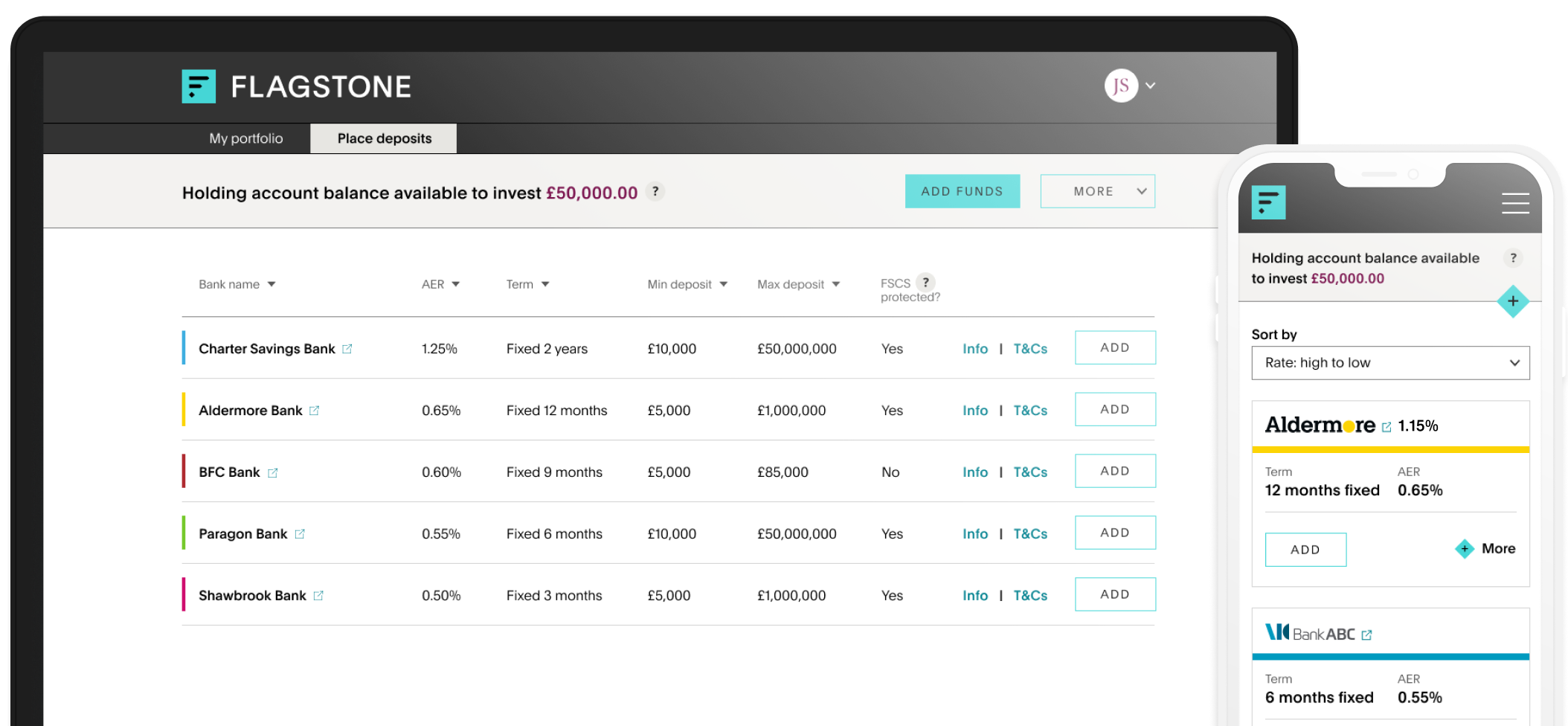1568x726 pixels.
Task: Click Shawbrook Bank name
Action: pyautogui.click(x=252, y=596)
